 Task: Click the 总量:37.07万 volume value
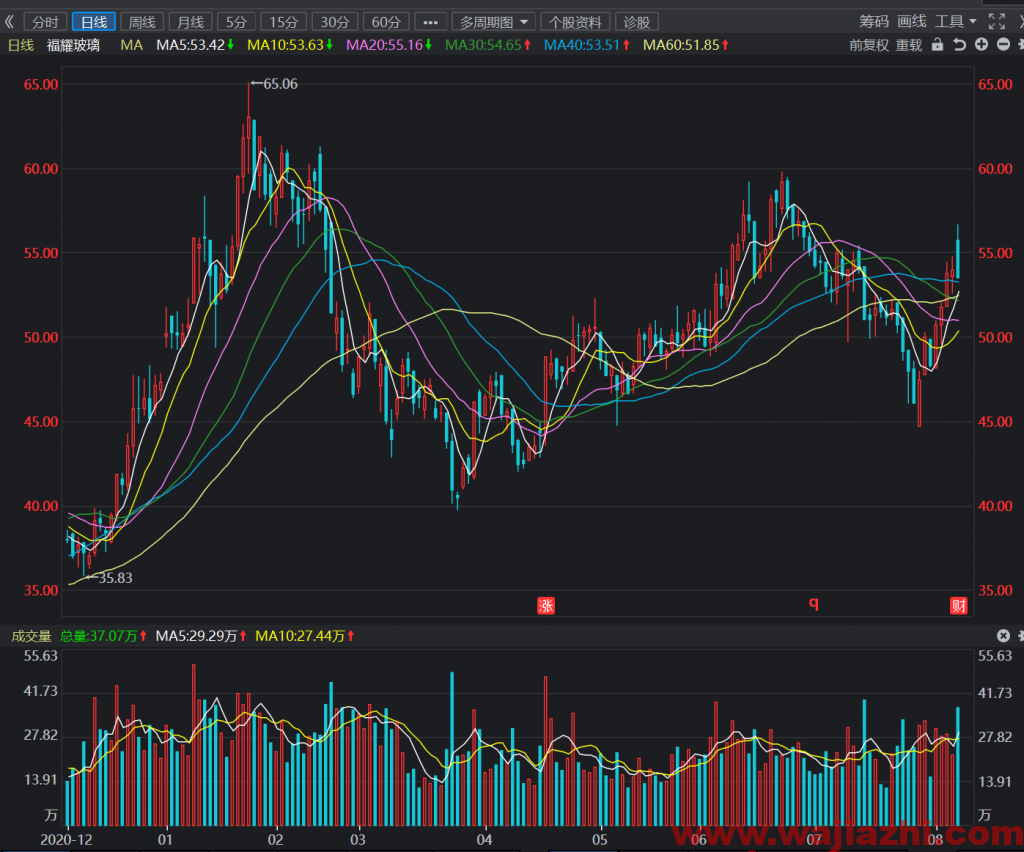pyautogui.click(x=103, y=636)
